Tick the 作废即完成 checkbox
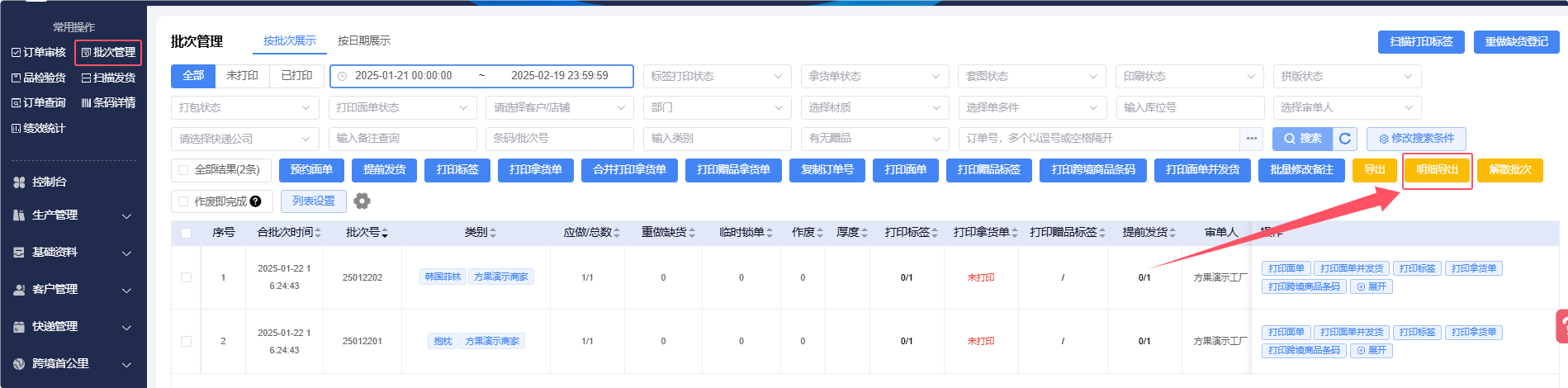This screenshot has height=388, width=1568. pos(183,201)
